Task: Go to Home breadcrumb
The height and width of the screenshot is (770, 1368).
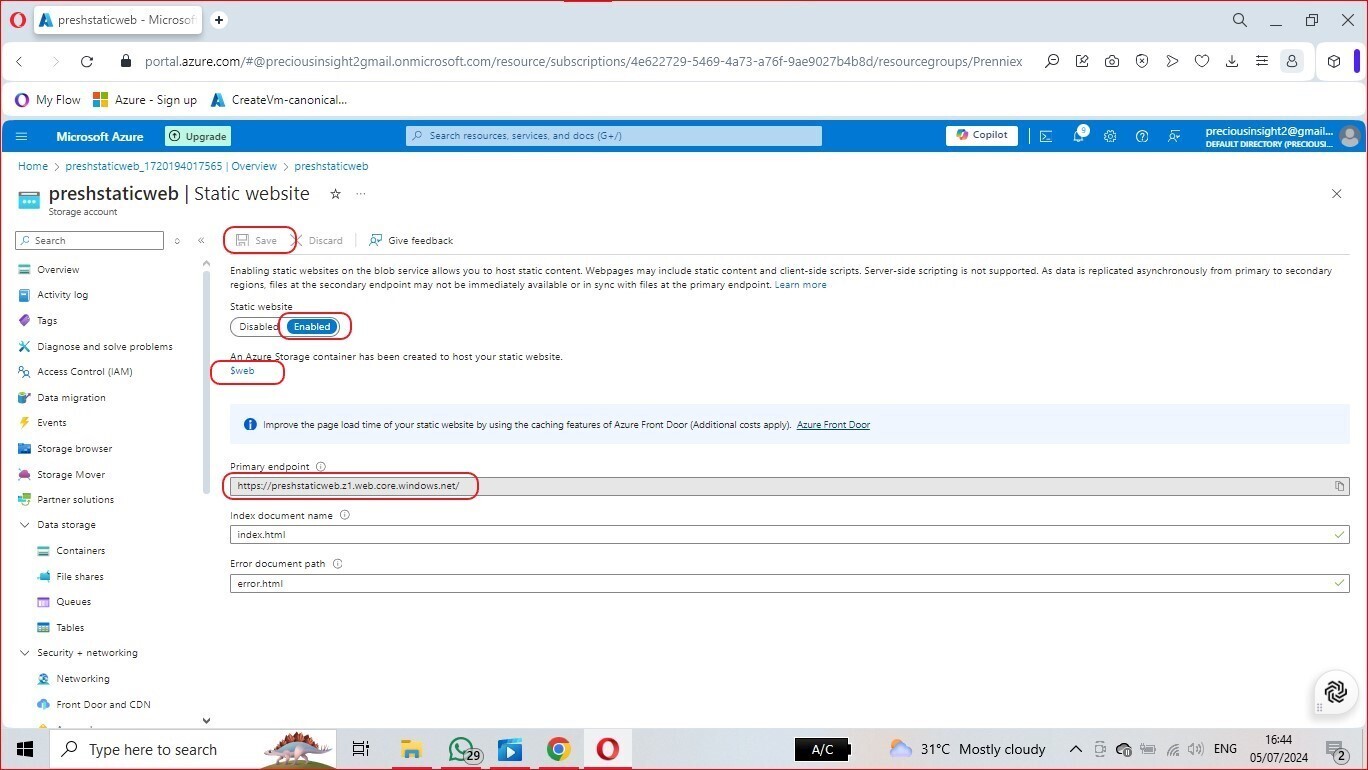Action: [x=33, y=166]
